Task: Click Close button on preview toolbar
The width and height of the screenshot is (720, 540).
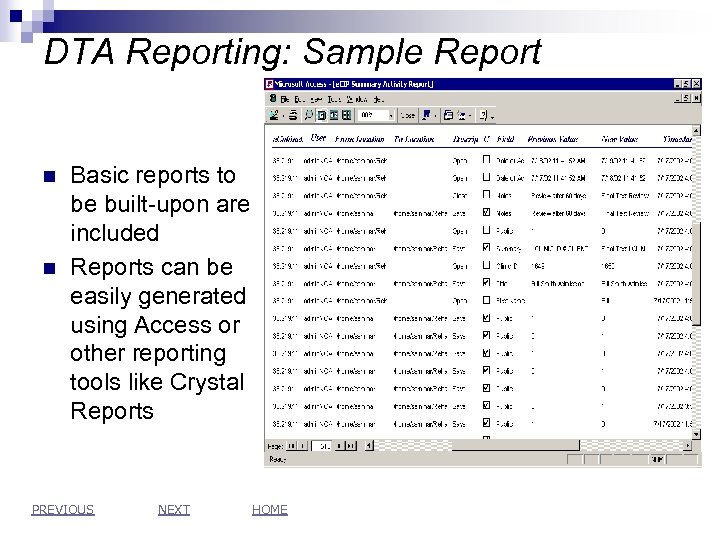Action: (408, 115)
